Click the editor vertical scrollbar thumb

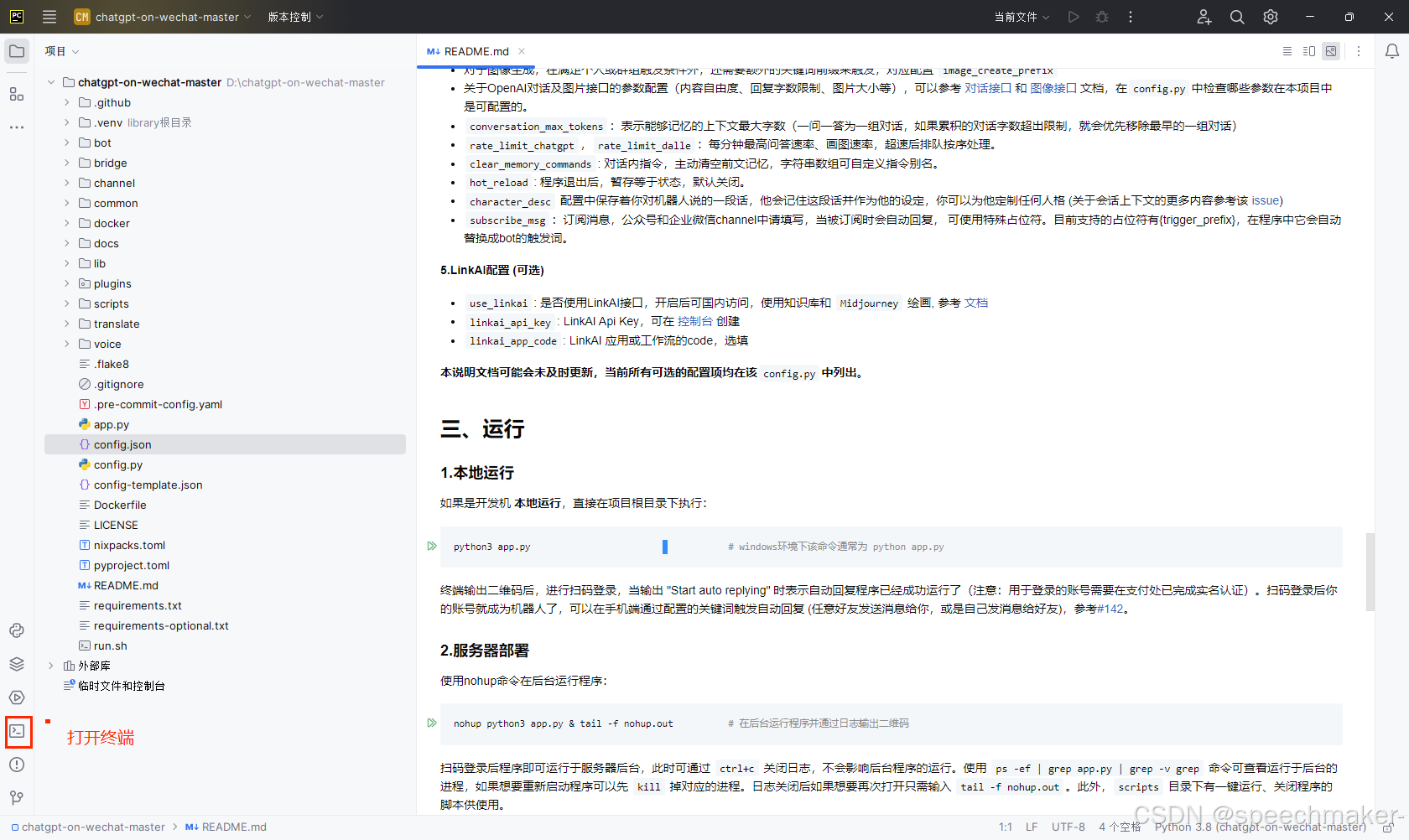[x=1370, y=572]
